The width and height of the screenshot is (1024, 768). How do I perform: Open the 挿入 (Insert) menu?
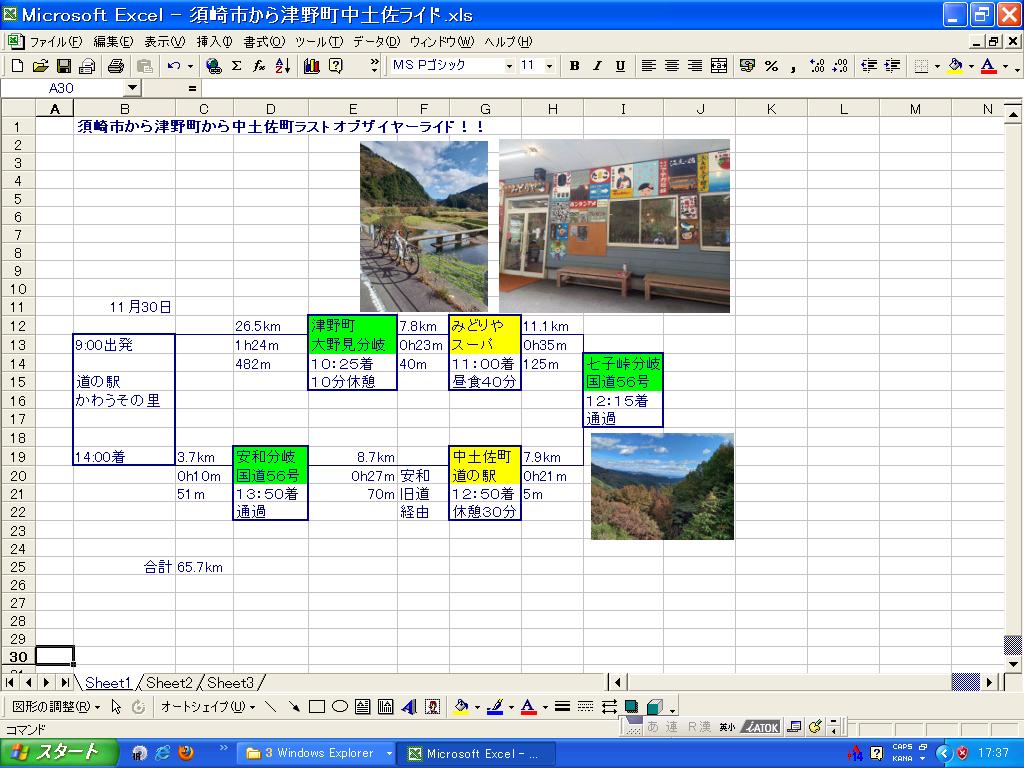(x=214, y=42)
